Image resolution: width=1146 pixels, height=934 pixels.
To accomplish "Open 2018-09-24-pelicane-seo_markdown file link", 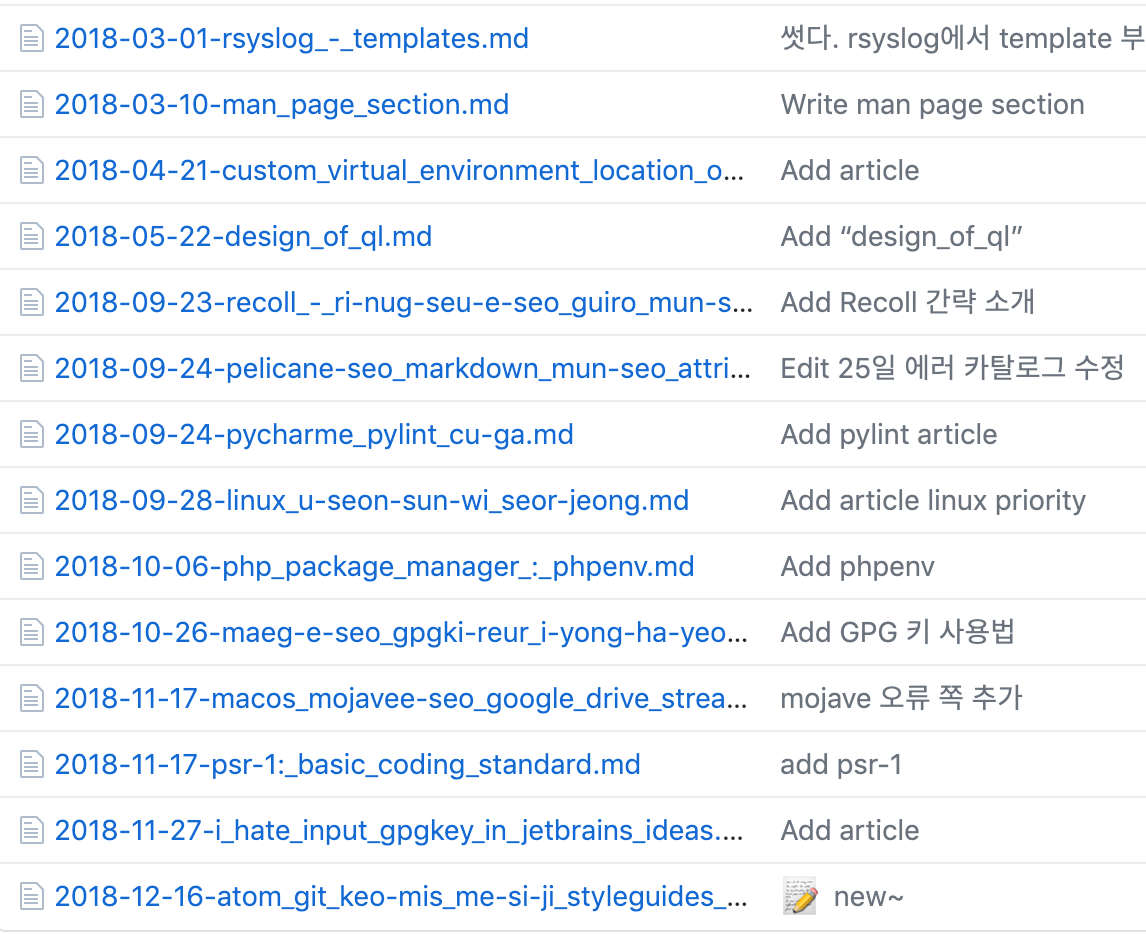I will [403, 368].
